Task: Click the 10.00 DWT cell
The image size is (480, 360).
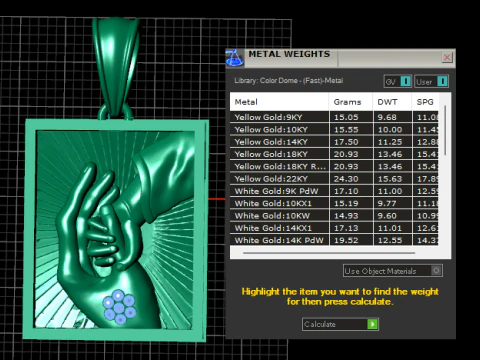Action: 392,129
